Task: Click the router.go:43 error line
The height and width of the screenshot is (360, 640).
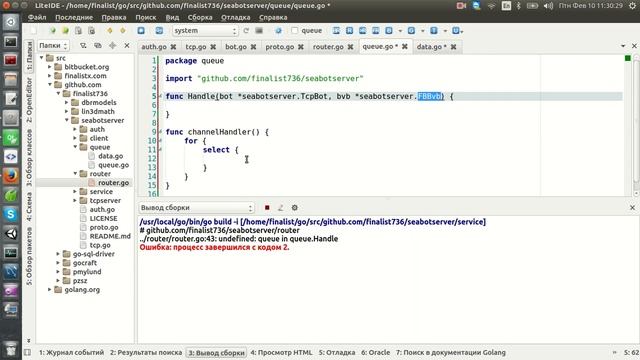Action: [239, 239]
